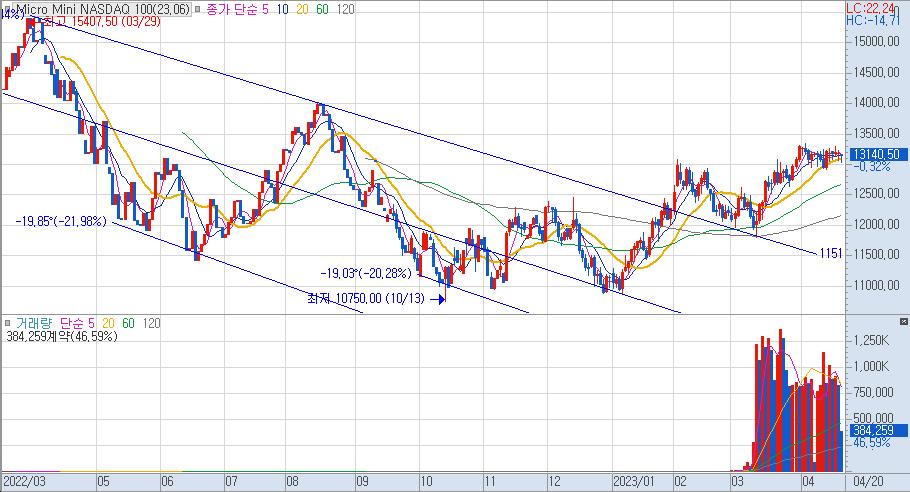This screenshot has height=492, width=910.
Task: Click the price moving average 20 label
Action: 302,9
